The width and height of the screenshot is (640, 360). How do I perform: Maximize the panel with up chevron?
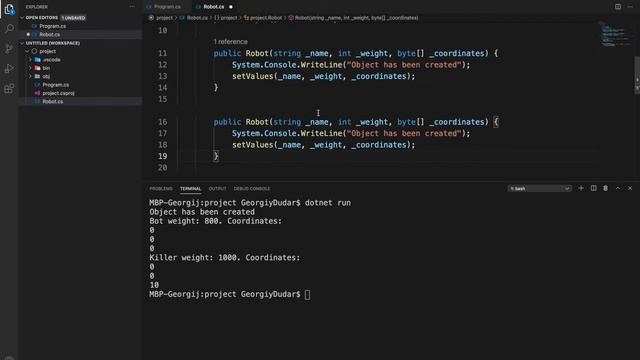point(618,188)
